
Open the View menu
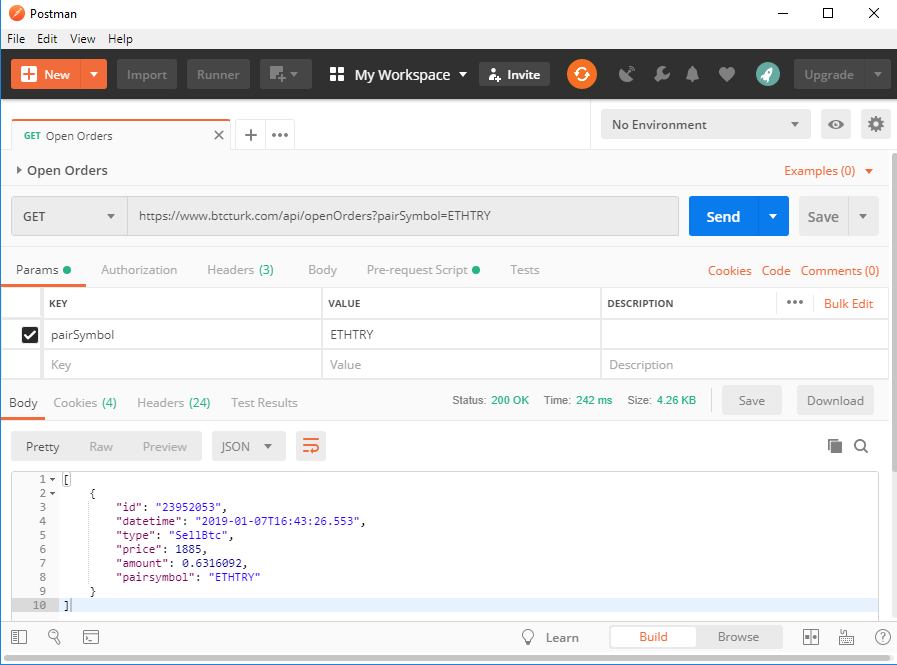tap(82, 38)
